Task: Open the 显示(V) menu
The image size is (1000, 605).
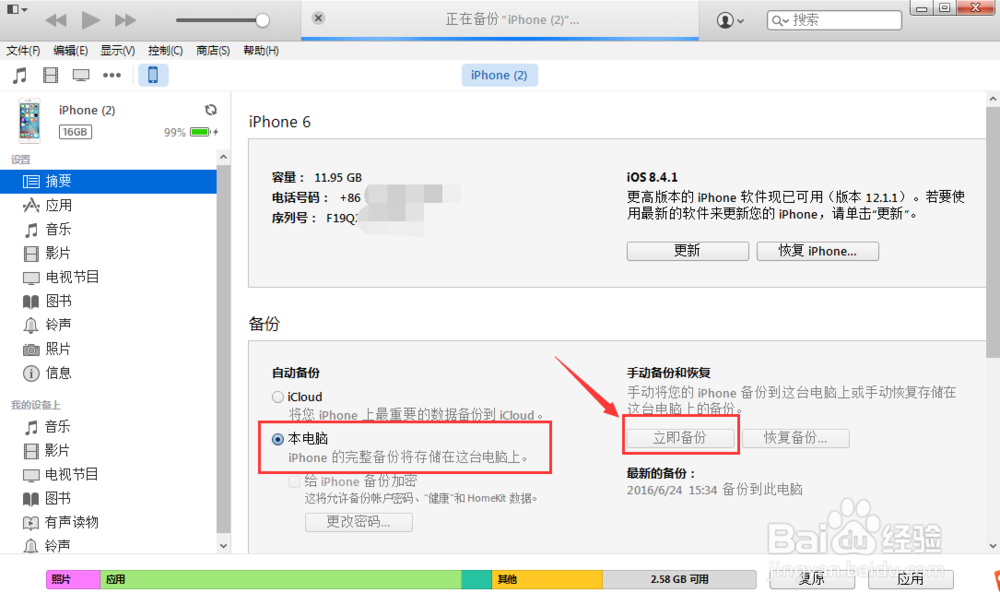Action: pyautogui.click(x=117, y=50)
